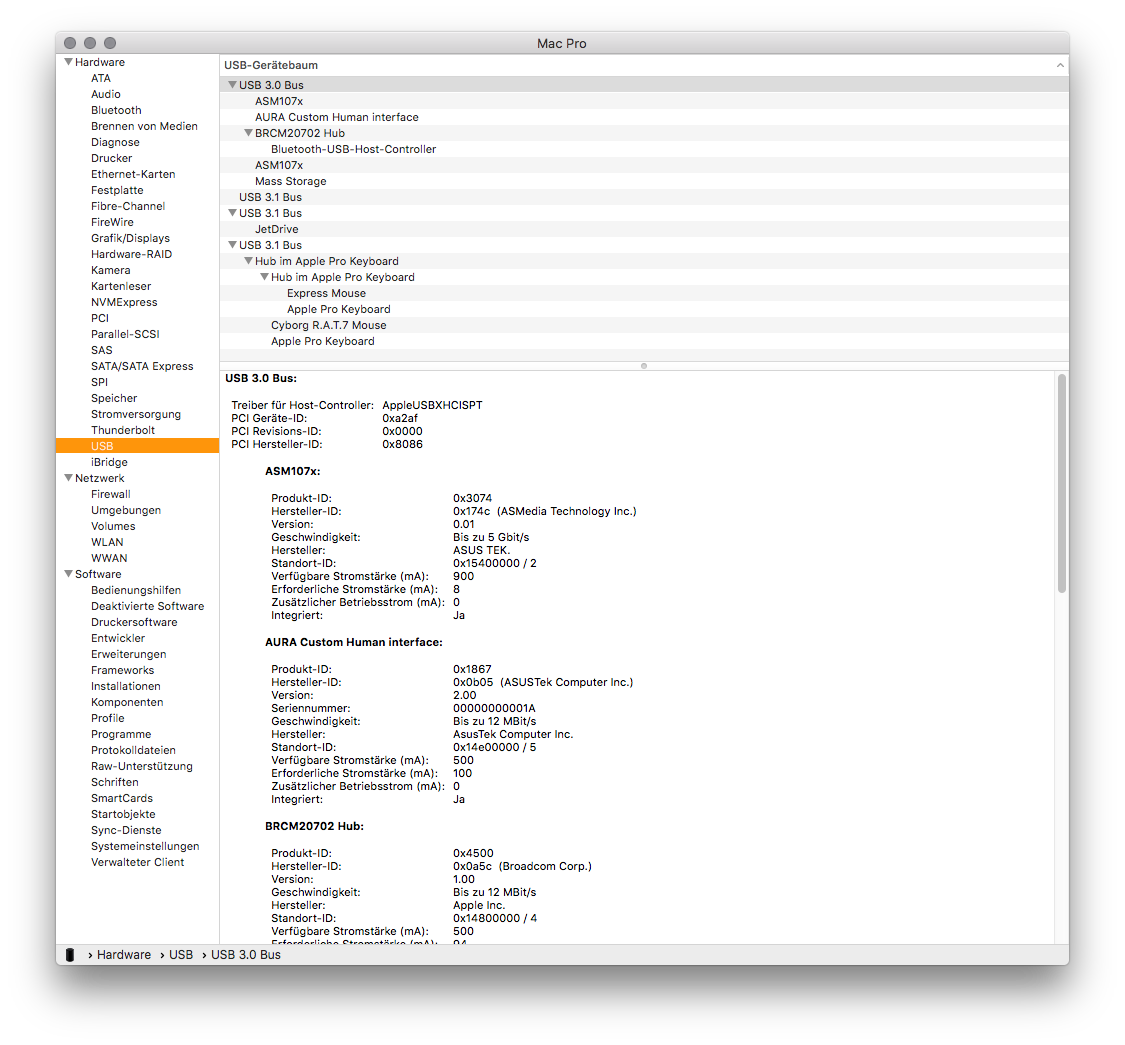Click the AppleUSBXHCISPT driver value
This screenshot has height=1045, width=1125.
432,405
